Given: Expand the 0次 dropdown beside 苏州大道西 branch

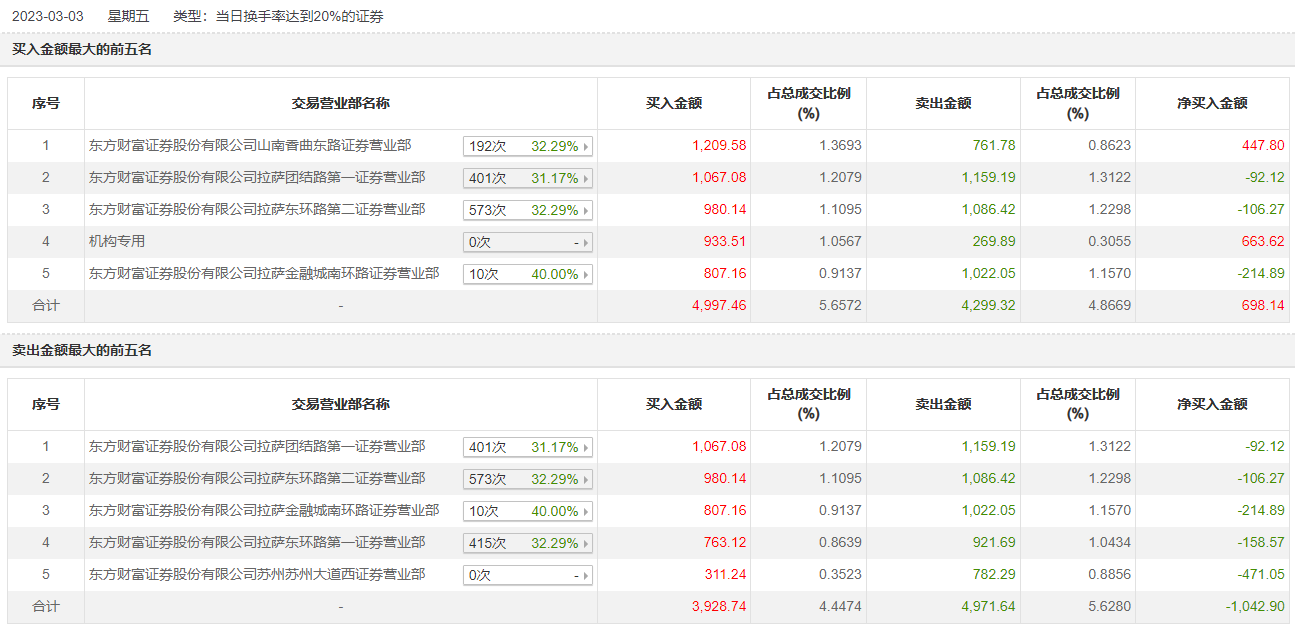Looking at the screenshot, I should pyautogui.click(x=528, y=575).
